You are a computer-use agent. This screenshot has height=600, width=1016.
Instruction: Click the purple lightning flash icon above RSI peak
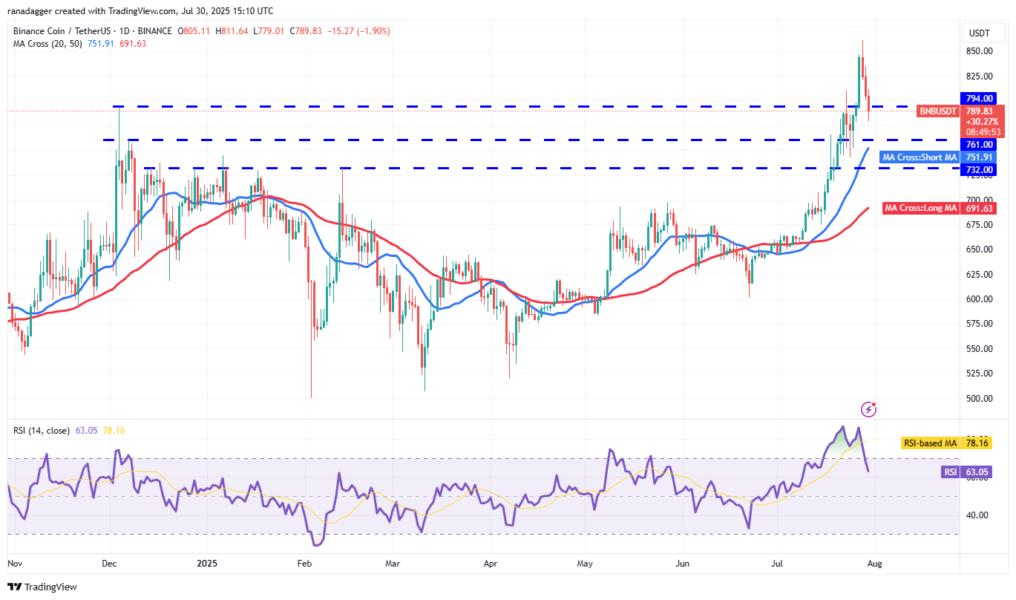[864, 409]
